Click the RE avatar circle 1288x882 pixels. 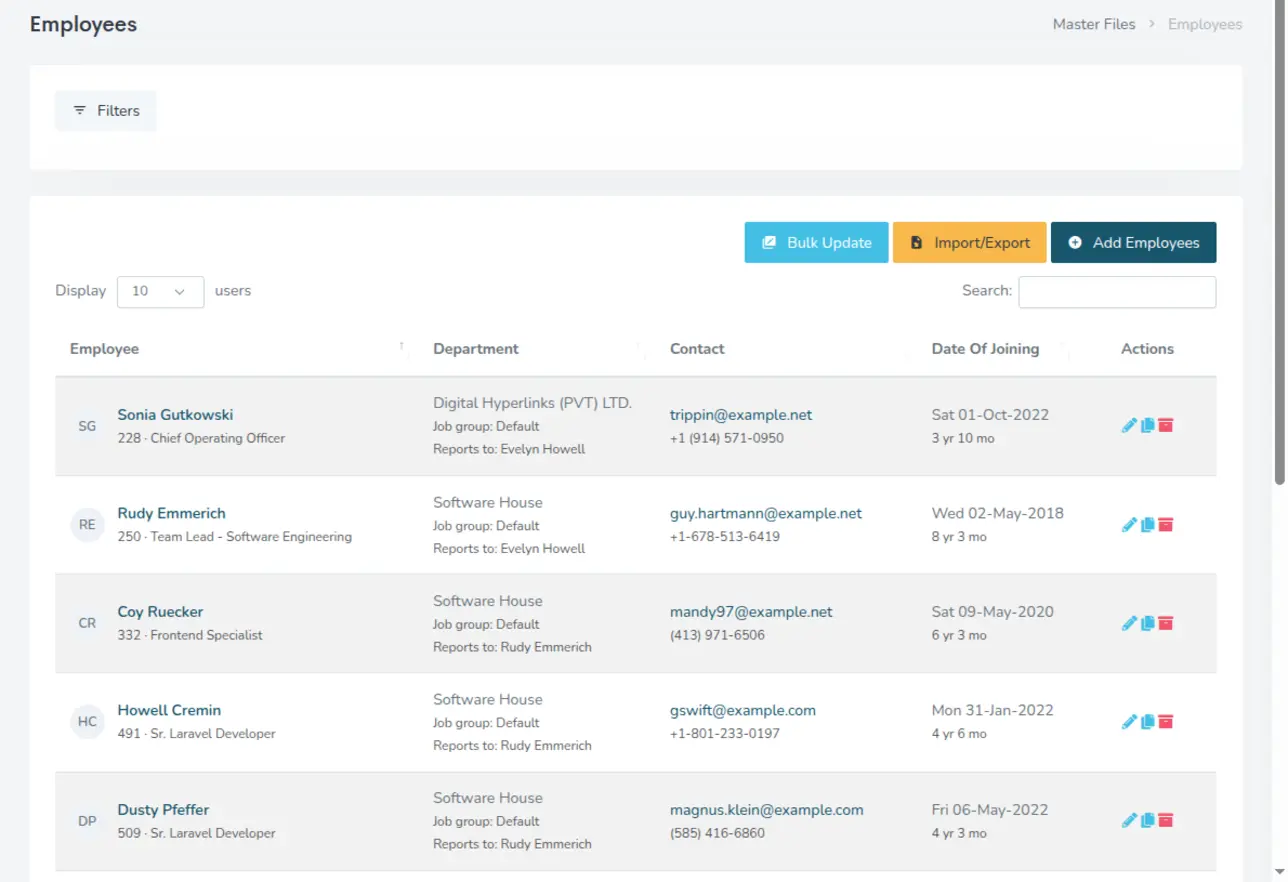[x=87, y=525]
